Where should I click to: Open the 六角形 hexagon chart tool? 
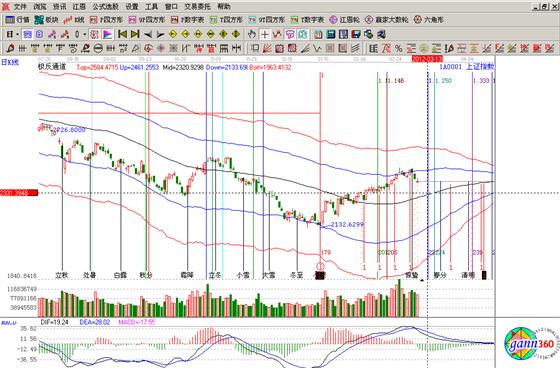tap(428, 20)
